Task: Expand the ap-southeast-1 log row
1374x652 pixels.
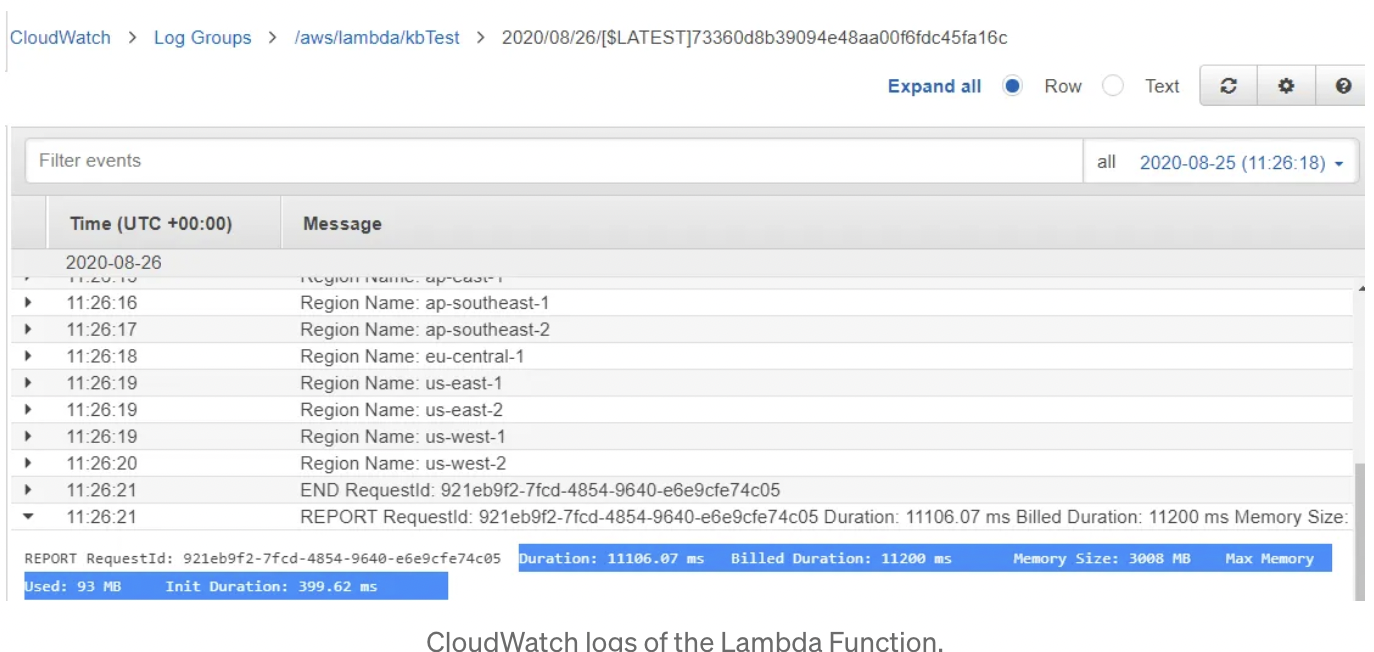Action: click(28, 302)
